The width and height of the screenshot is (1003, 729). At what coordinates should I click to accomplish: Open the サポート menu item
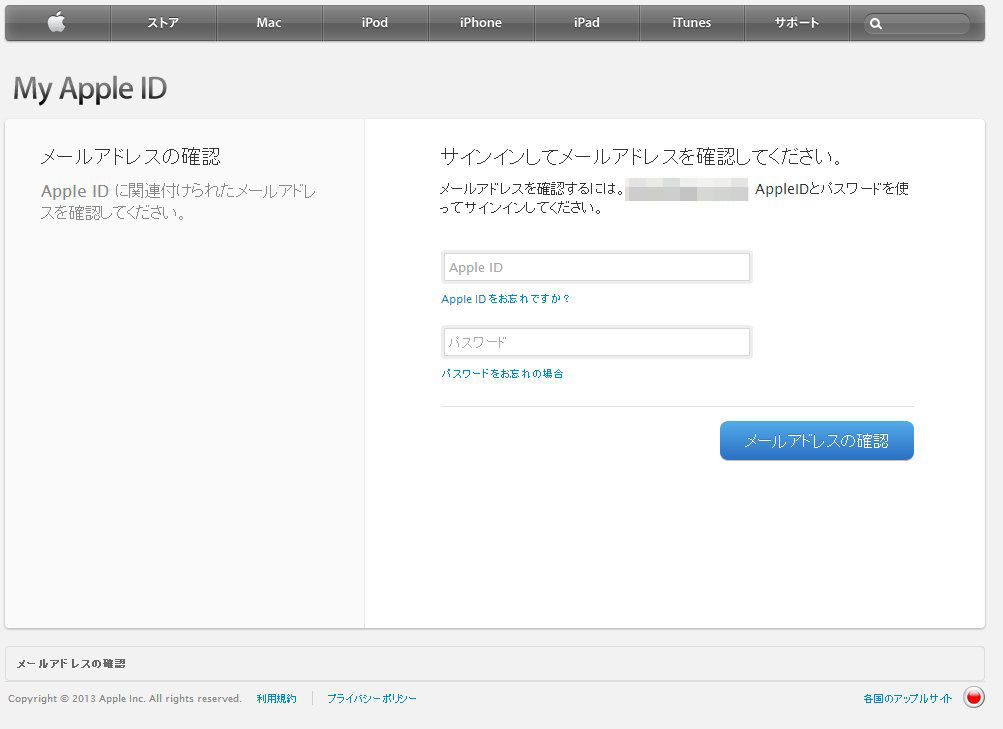(x=796, y=22)
